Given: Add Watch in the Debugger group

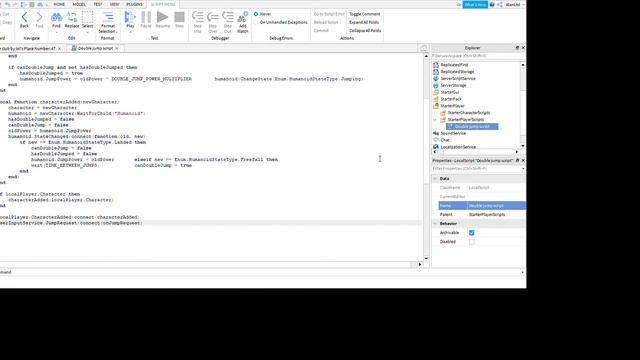Looking at the screenshot, I should [242, 22].
